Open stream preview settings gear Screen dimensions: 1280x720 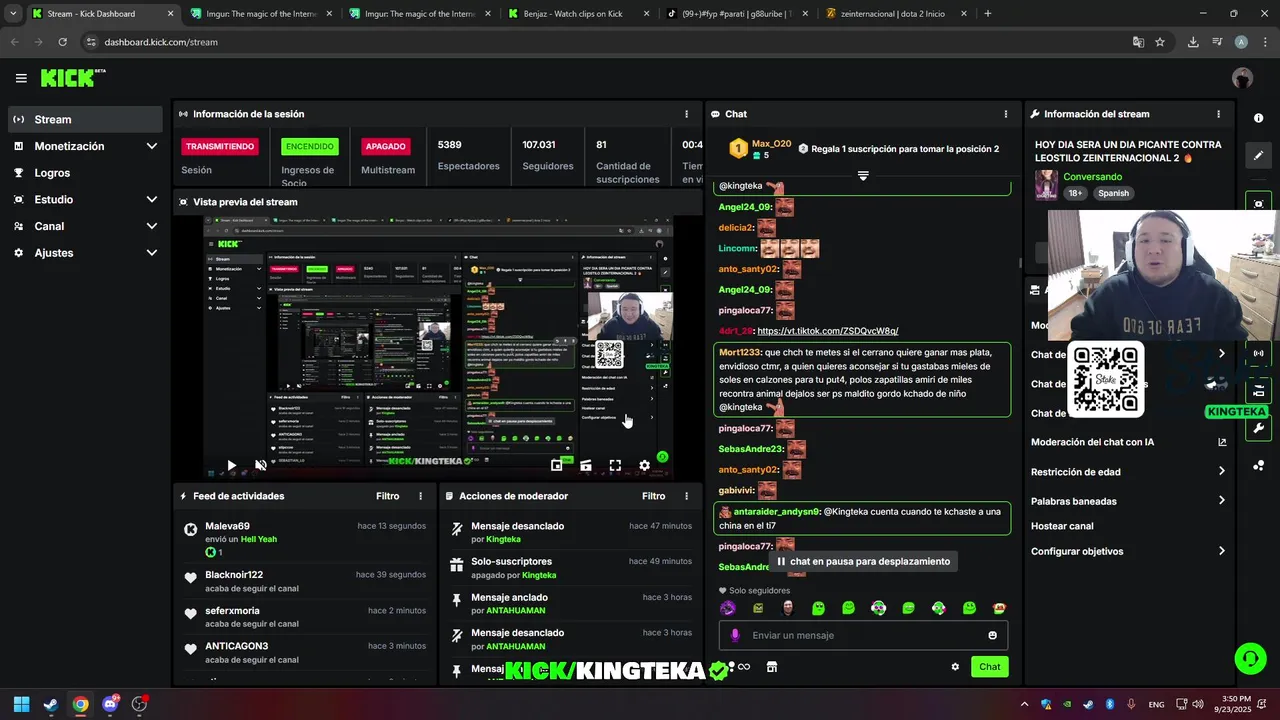pos(645,465)
